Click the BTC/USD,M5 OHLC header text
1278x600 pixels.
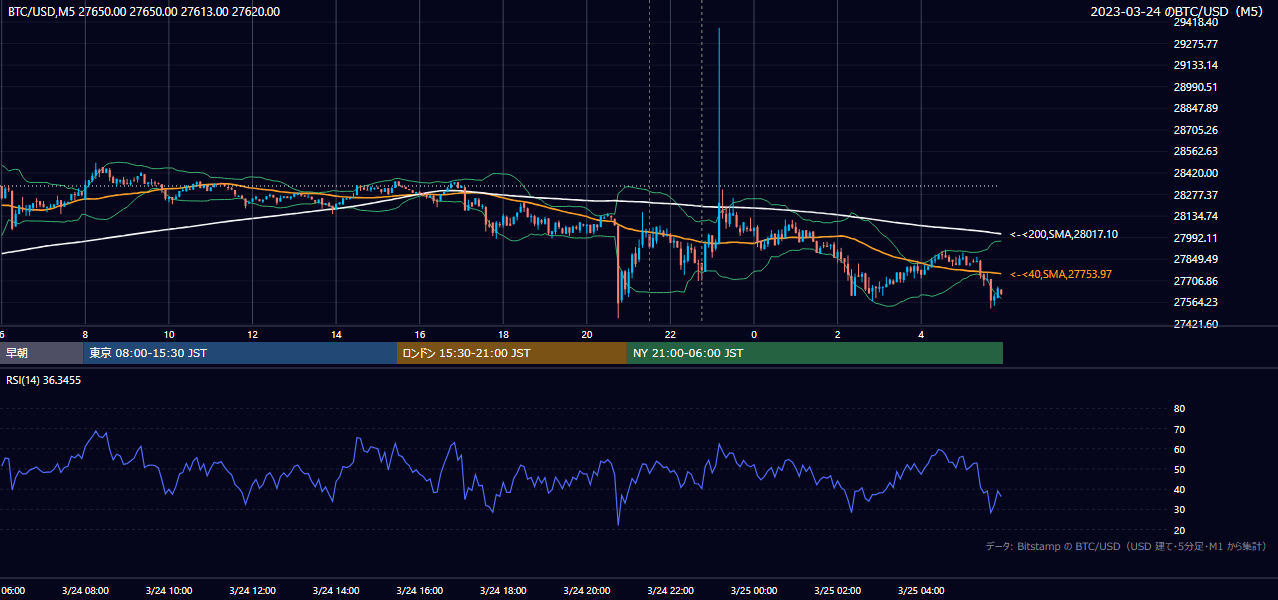click(x=144, y=12)
